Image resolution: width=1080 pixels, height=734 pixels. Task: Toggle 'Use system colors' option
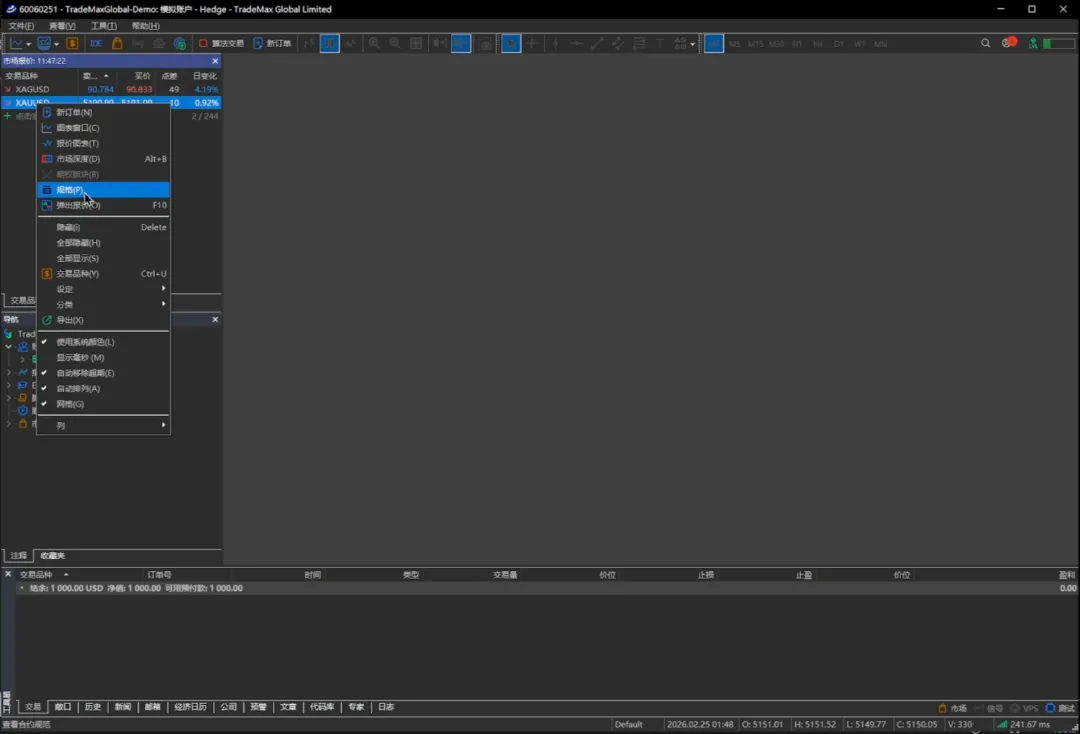(85, 342)
